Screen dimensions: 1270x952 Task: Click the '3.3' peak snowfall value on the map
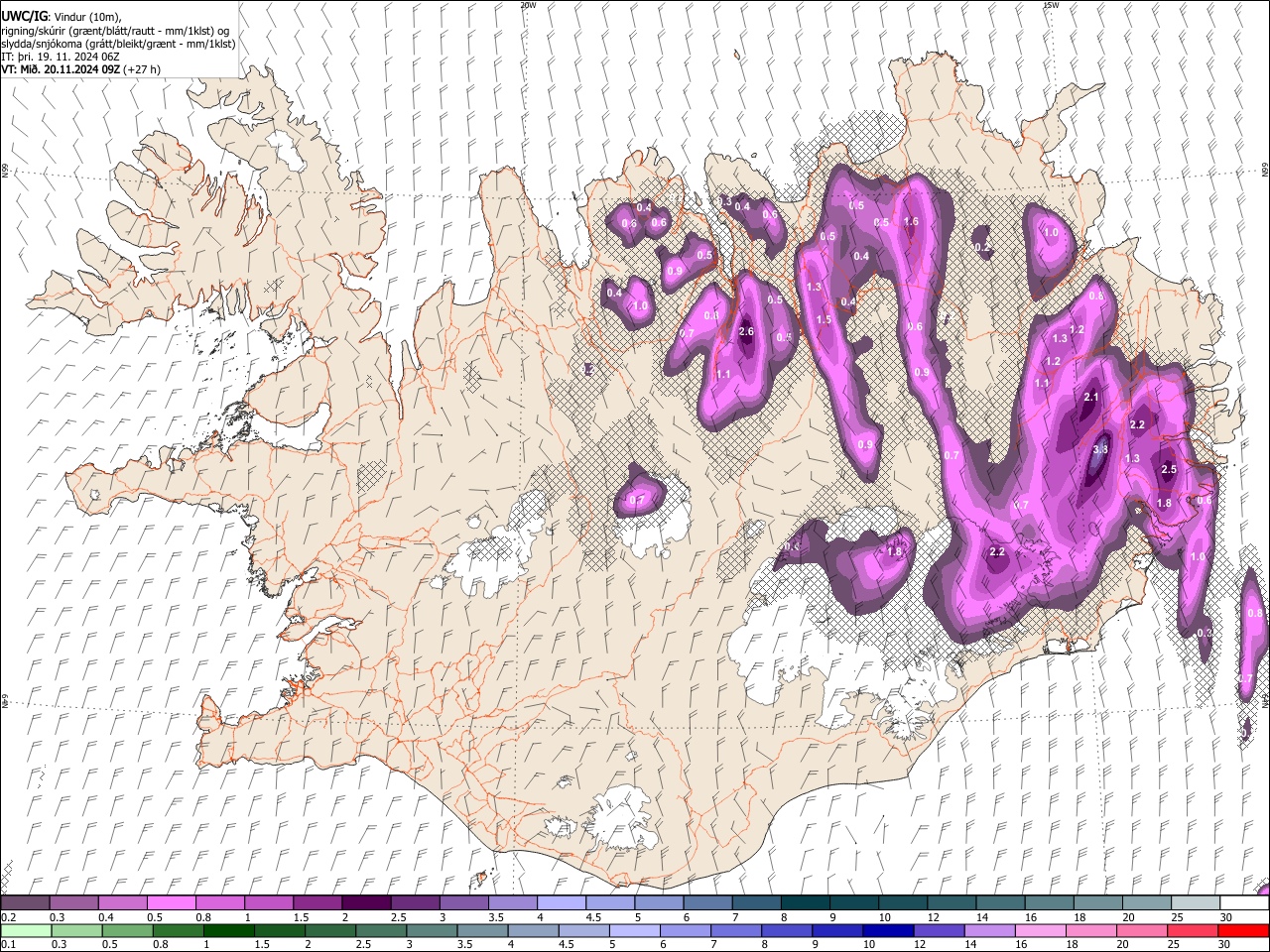(1100, 450)
